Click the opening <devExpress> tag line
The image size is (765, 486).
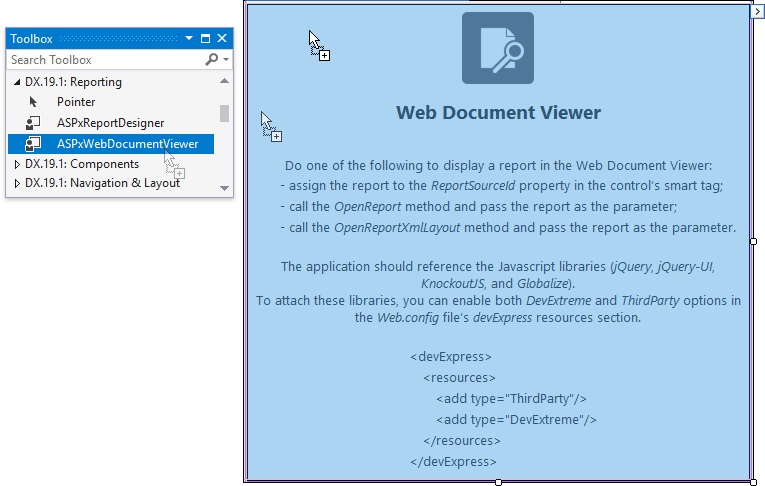[x=451, y=357]
